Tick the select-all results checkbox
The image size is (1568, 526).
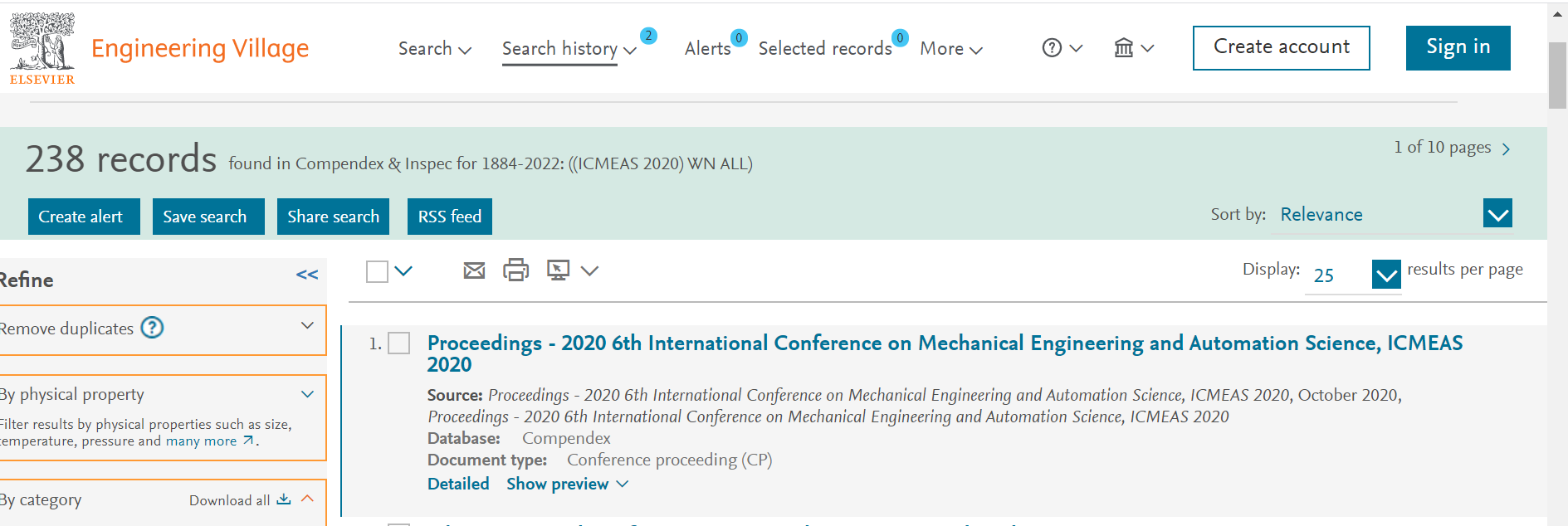(377, 271)
